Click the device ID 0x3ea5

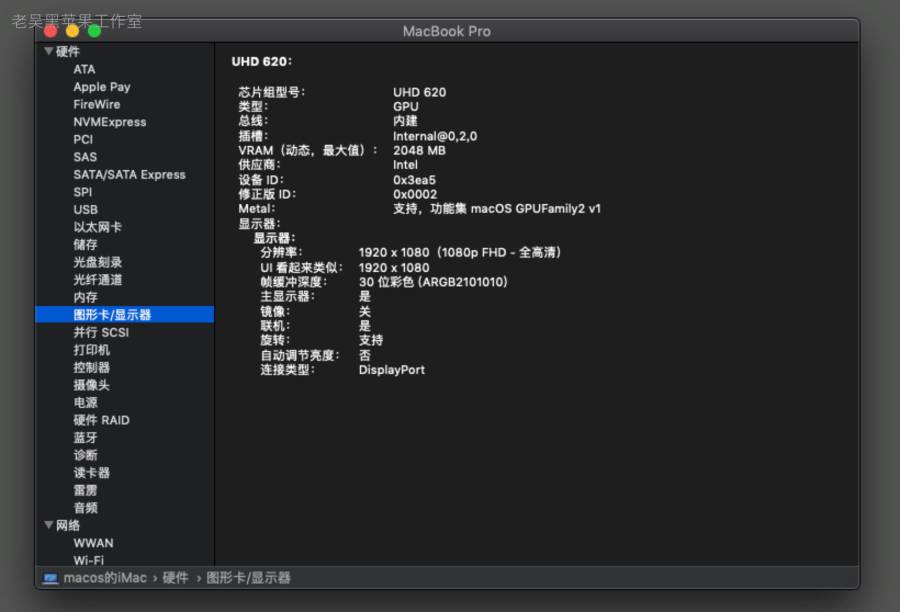point(414,180)
